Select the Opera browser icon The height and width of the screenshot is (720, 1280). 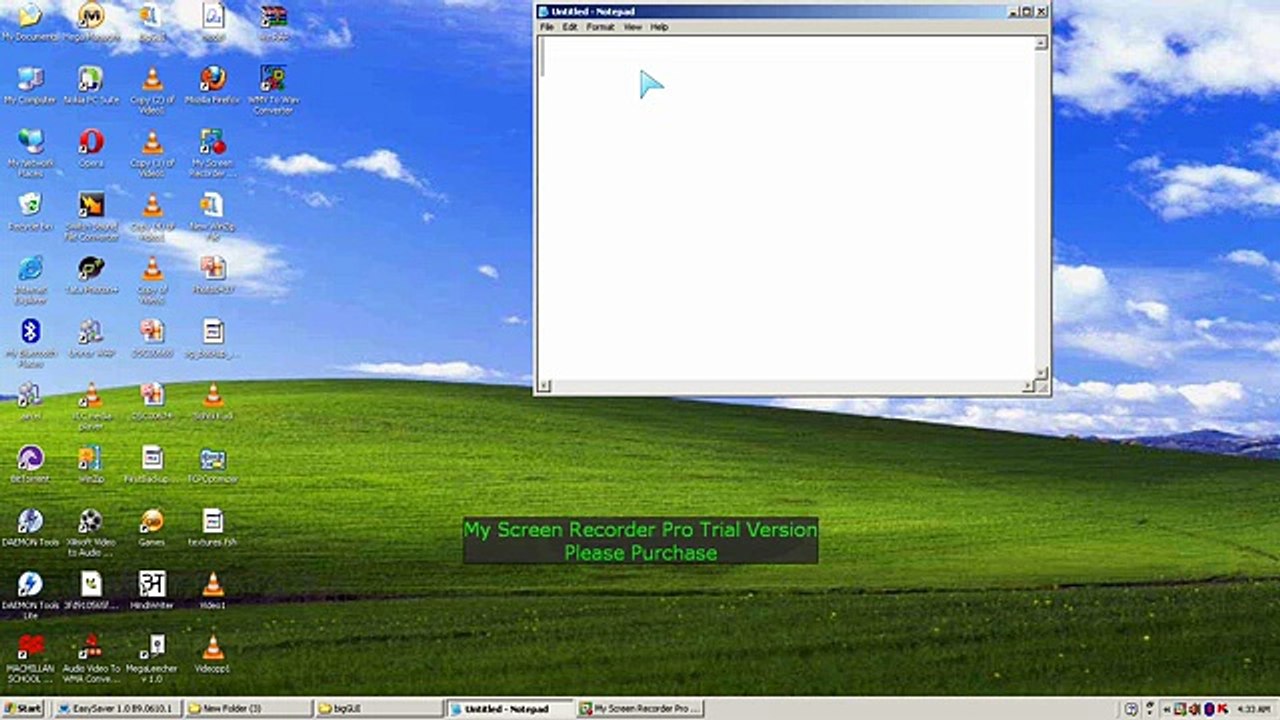(91, 149)
